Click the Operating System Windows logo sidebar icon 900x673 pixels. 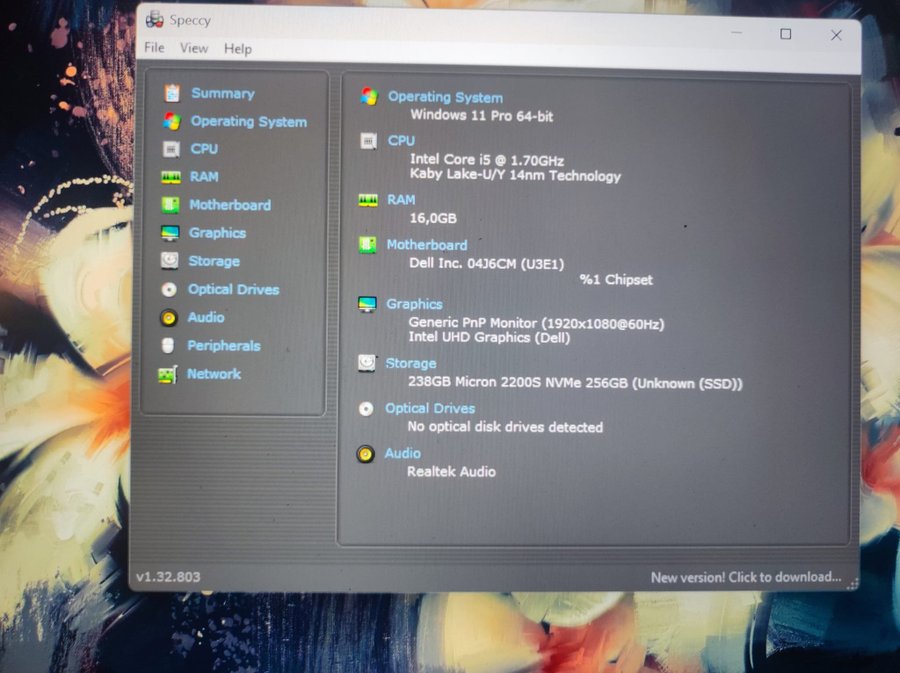[172, 121]
